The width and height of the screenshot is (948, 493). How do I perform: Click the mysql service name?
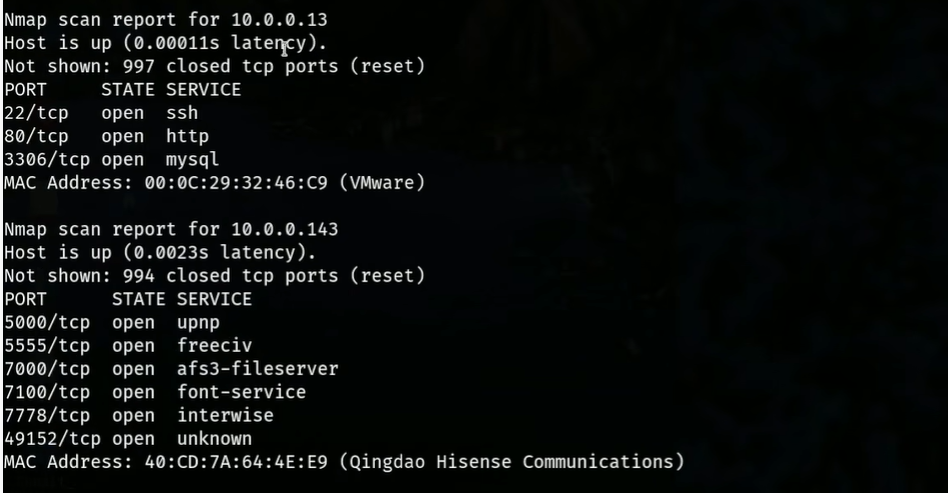point(193,159)
